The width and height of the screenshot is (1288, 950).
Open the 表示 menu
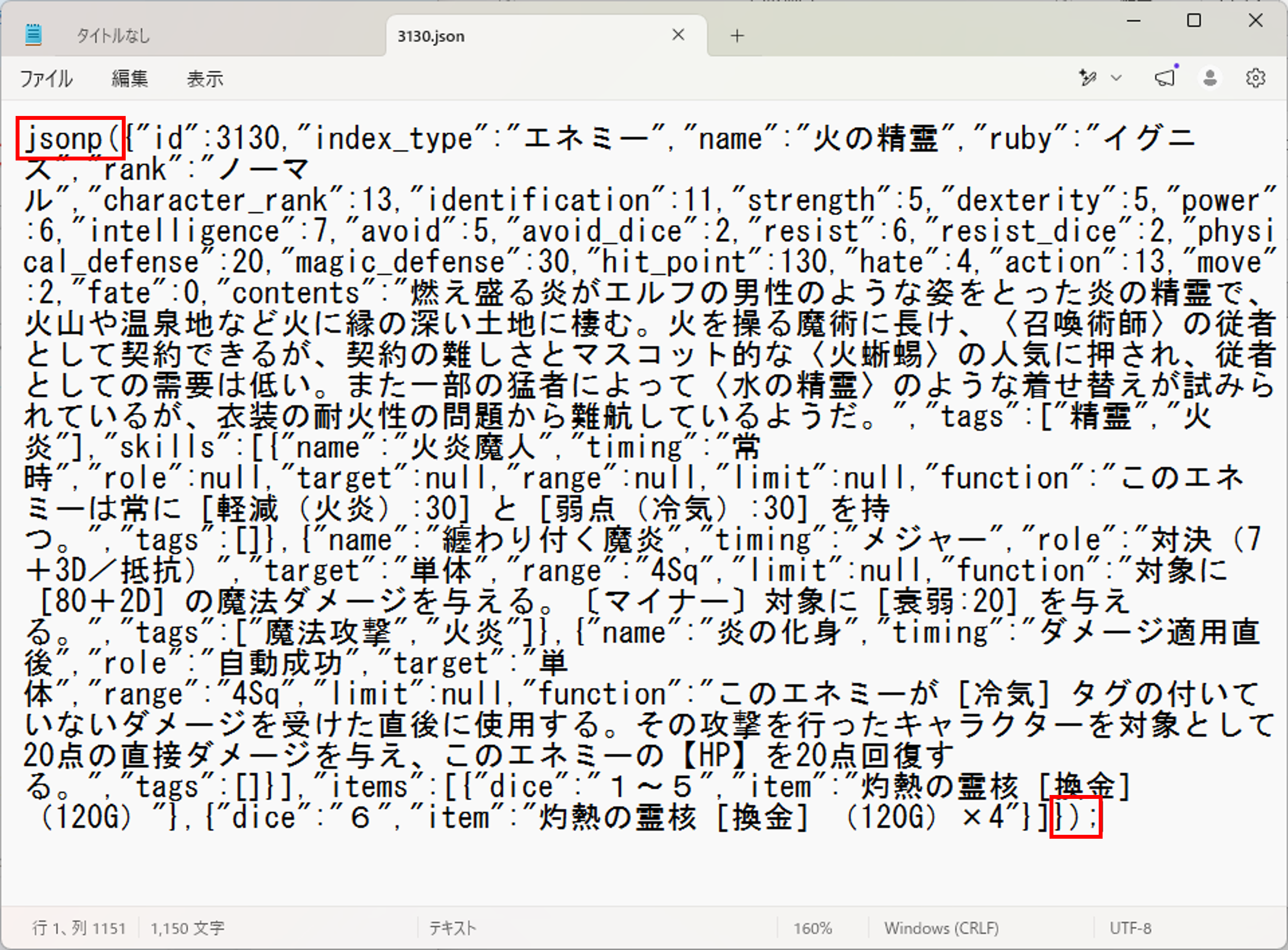205,79
